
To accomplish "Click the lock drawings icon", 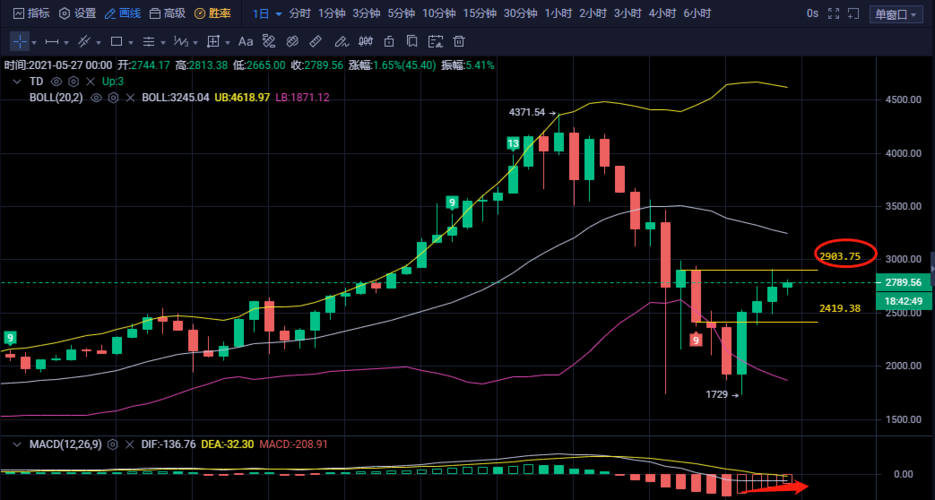I will pyautogui.click(x=389, y=42).
